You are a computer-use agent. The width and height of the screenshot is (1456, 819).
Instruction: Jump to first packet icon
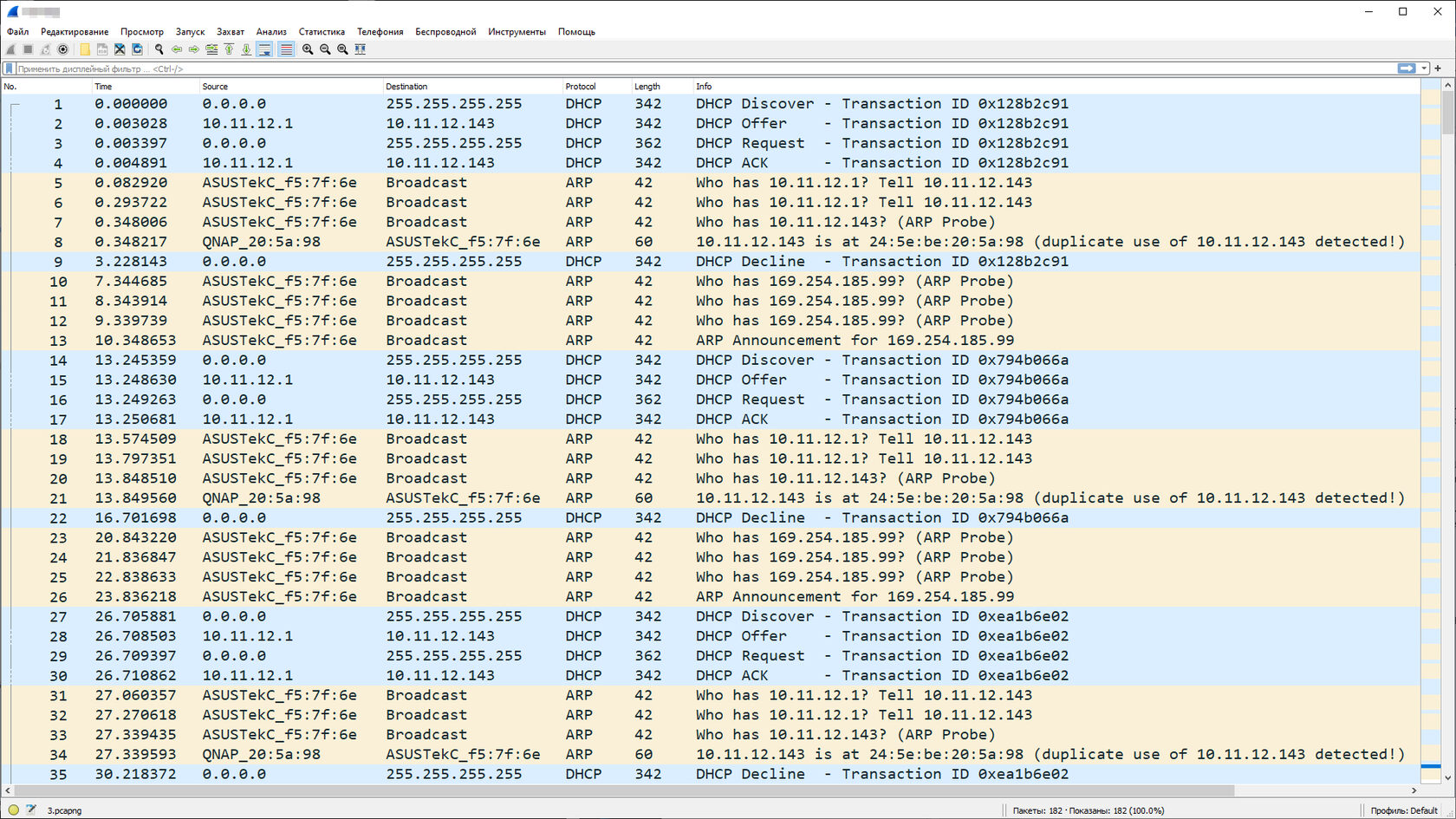tap(229, 49)
